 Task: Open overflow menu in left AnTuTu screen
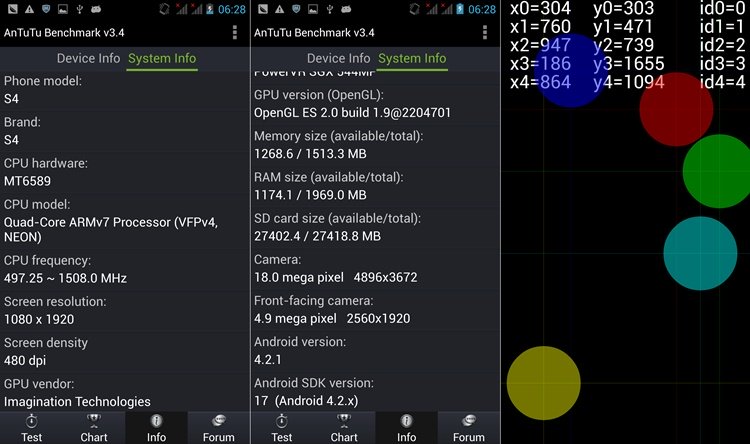[x=234, y=33]
